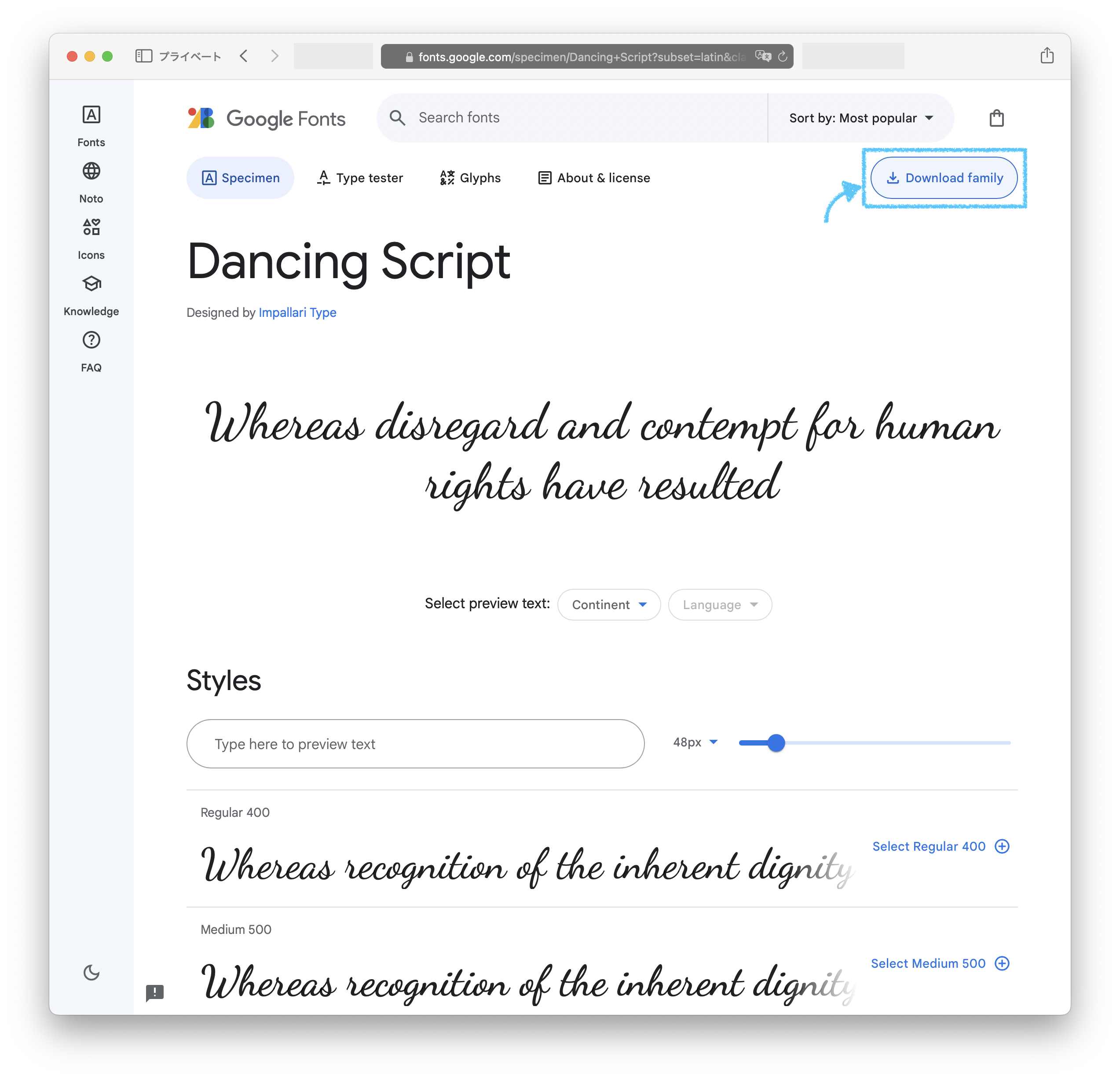The height and width of the screenshot is (1080, 1120).
Task: Click the Download family button
Action: coord(944,178)
